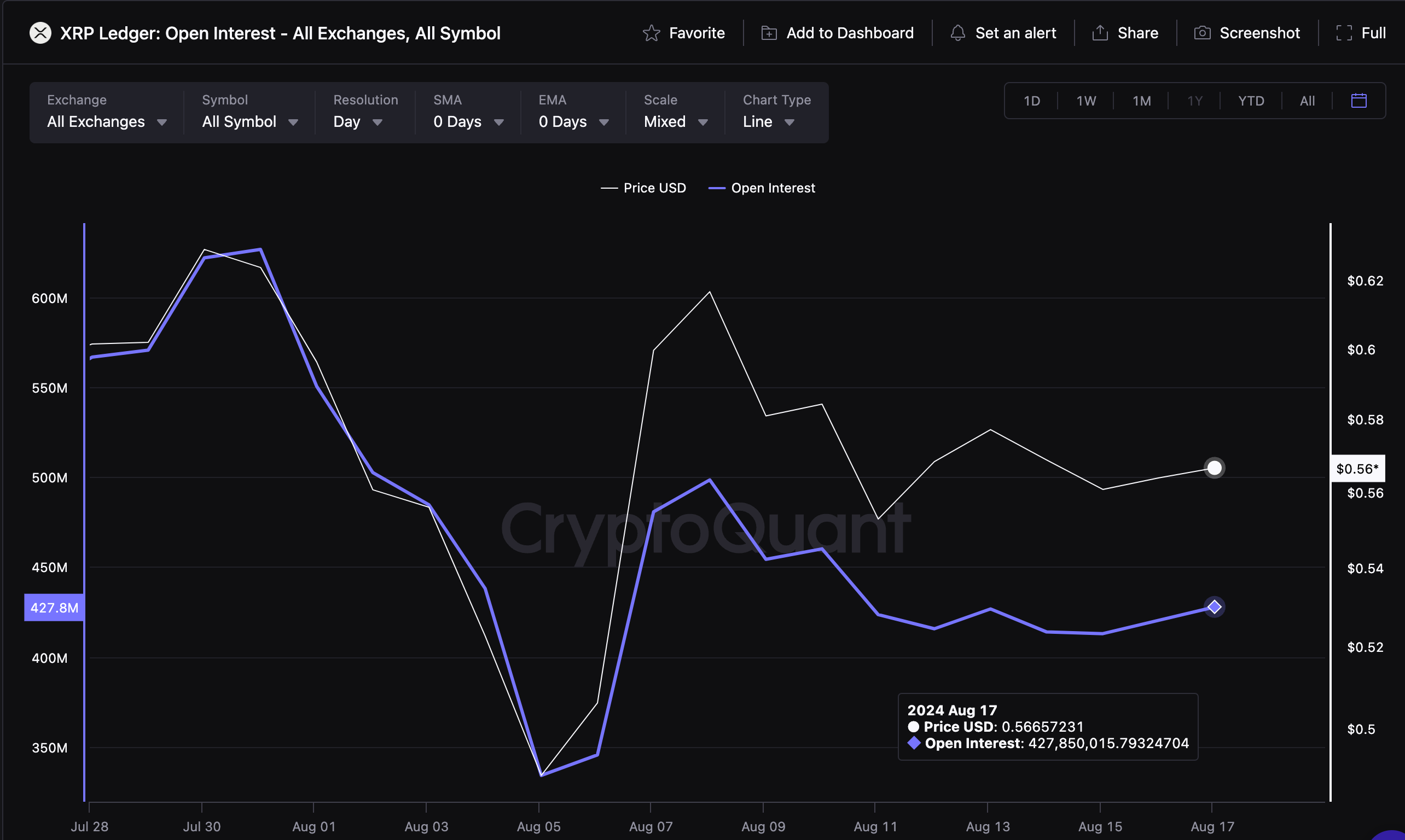
Task: Click the Screenshot text button
Action: (1259, 33)
